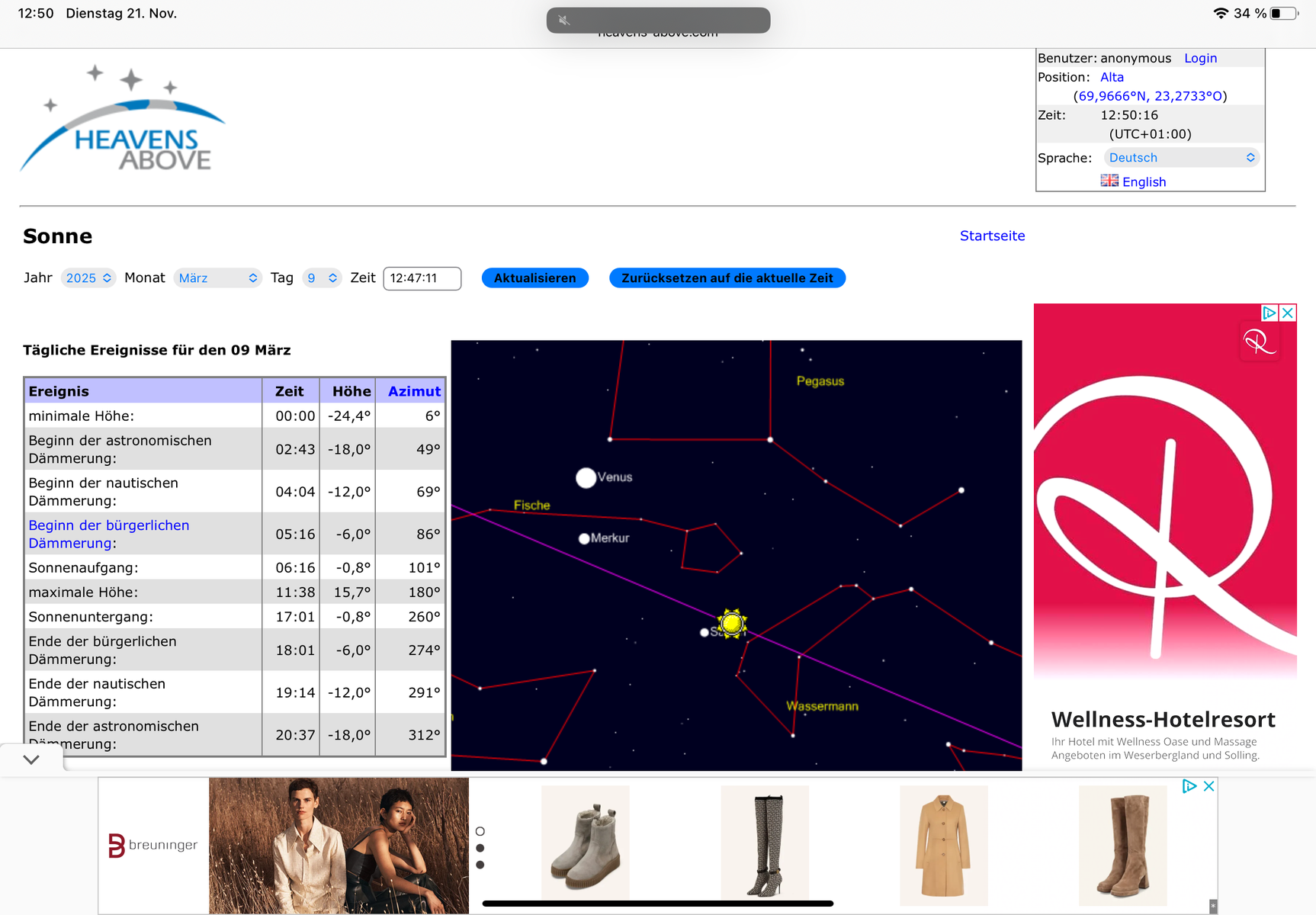The height and width of the screenshot is (915, 1316).
Task: Close the Wellness-Hotelresort ad with X
Action: (x=1288, y=313)
